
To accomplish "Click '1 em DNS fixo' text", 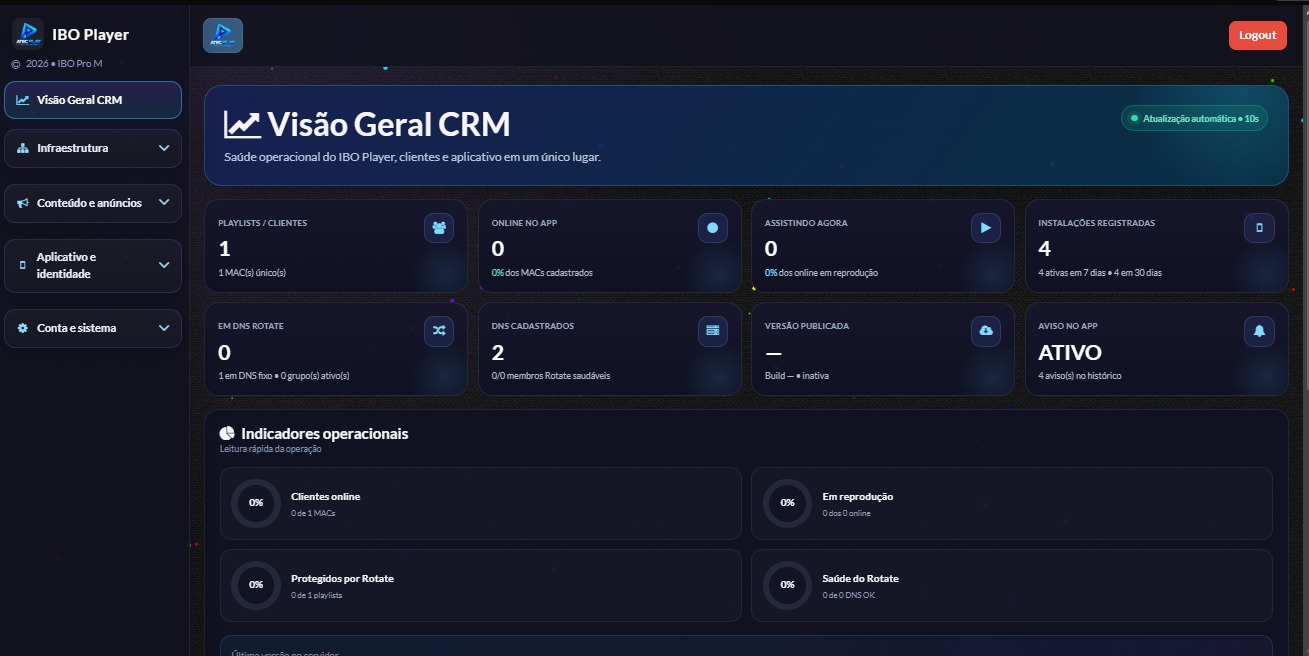I will tap(247, 376).
